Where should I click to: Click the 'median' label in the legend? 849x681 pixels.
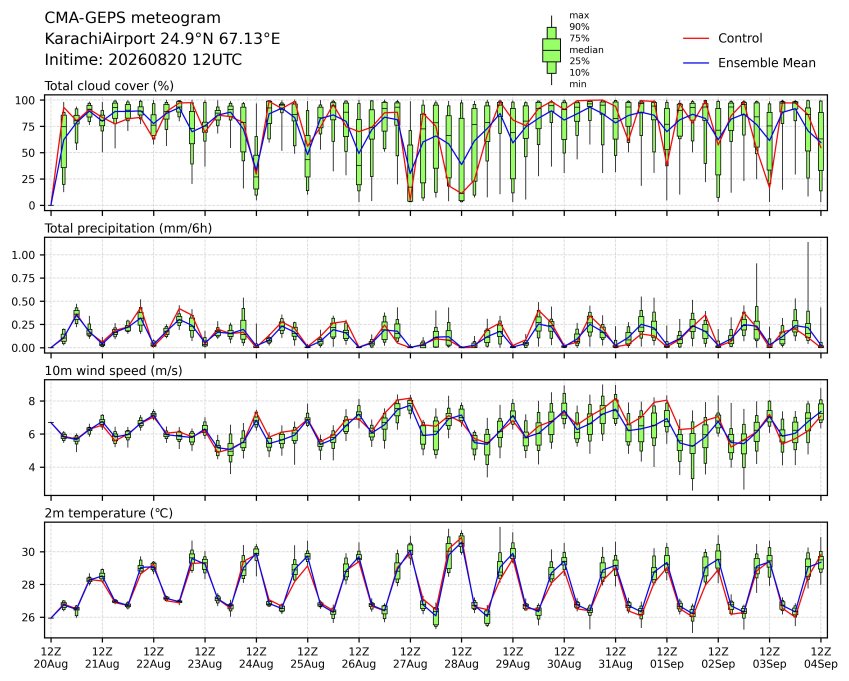(x=586, y=50)
